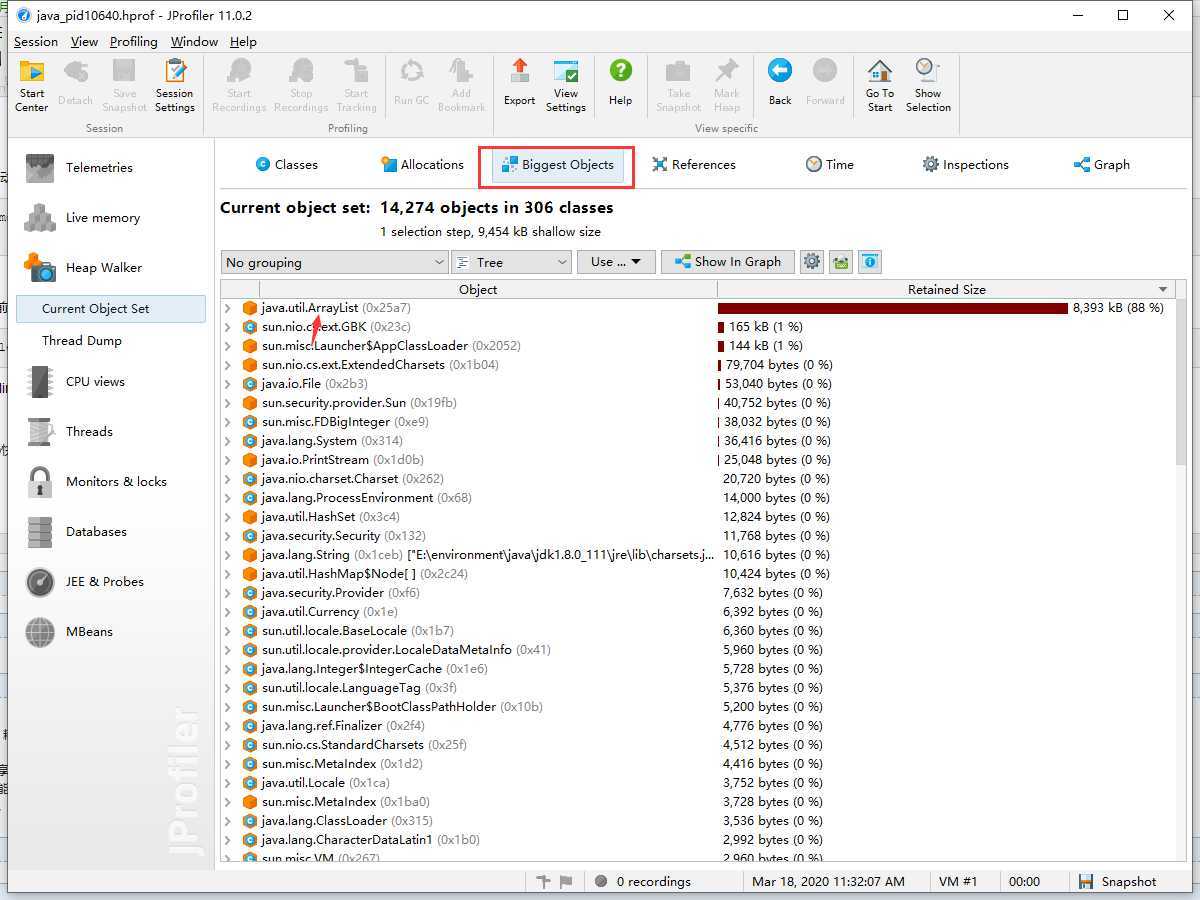This screenshot has width=1200, height=900.
Task: Open the Window menu
Action: point(194,42)
